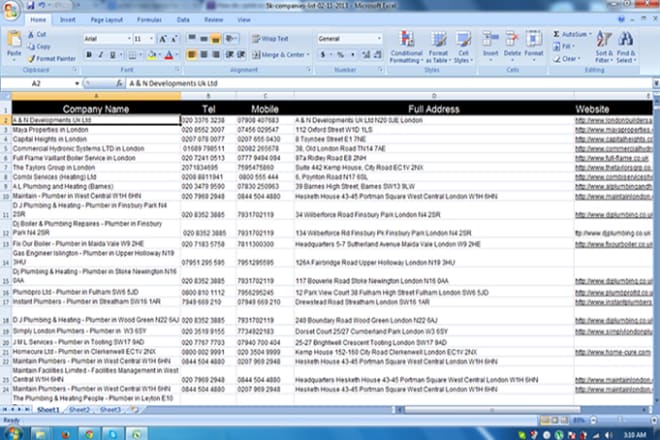Toggle Center alignment
This screenshot has height=440, width=660.
click(x=204, y=55)
